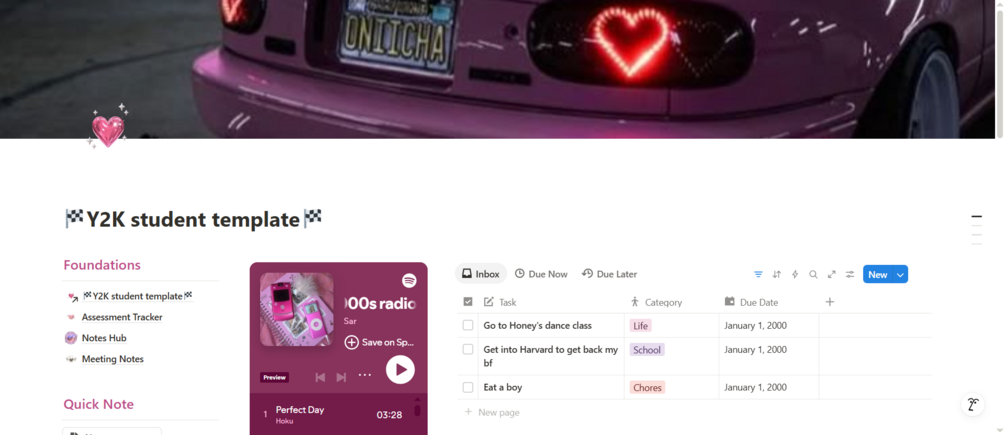Open the automations lightning bolt icon
1005x435 pixels.
pos(795,274)
